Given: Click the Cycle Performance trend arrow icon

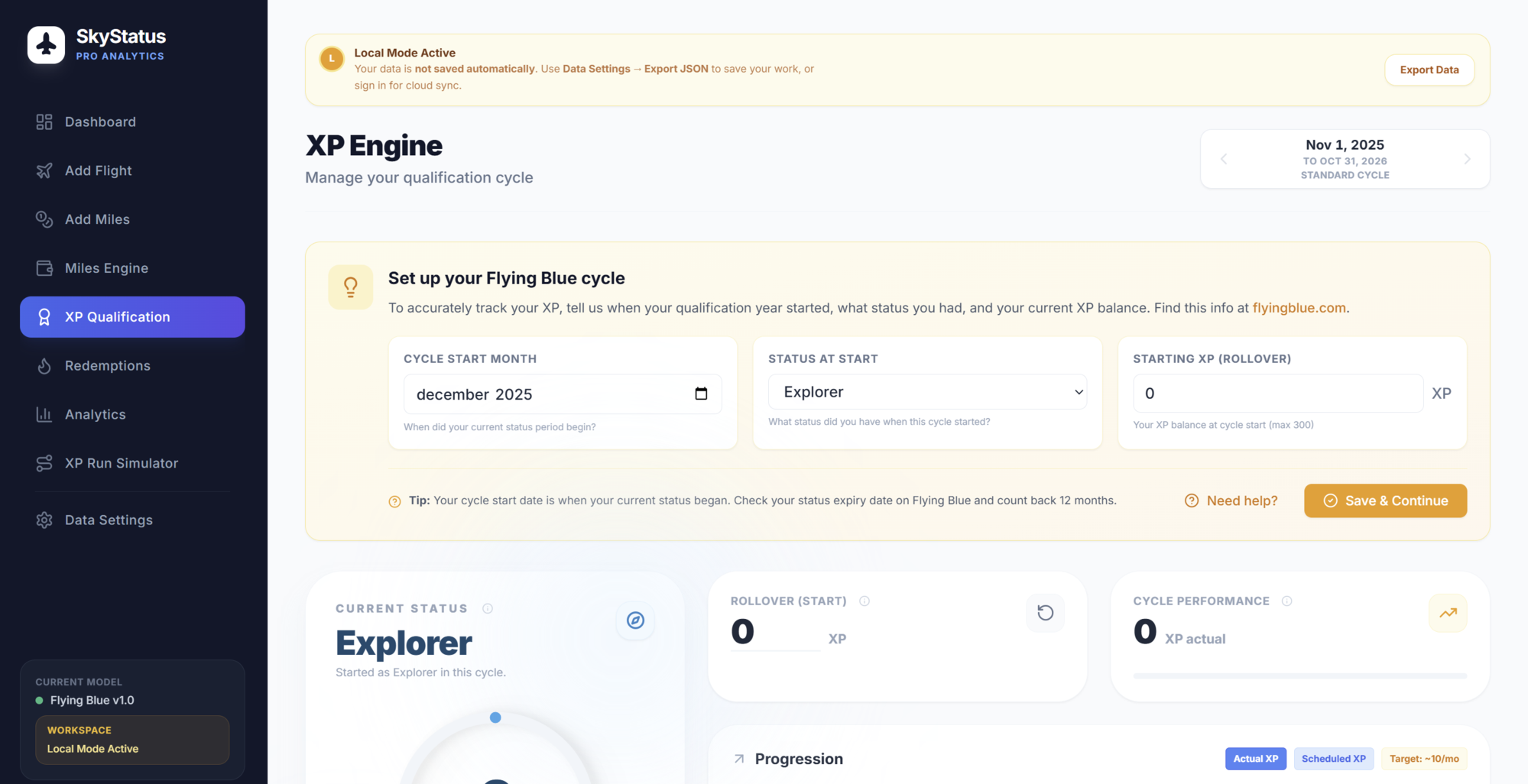Looking at the screenshot, I should [x=1448, y=613].
